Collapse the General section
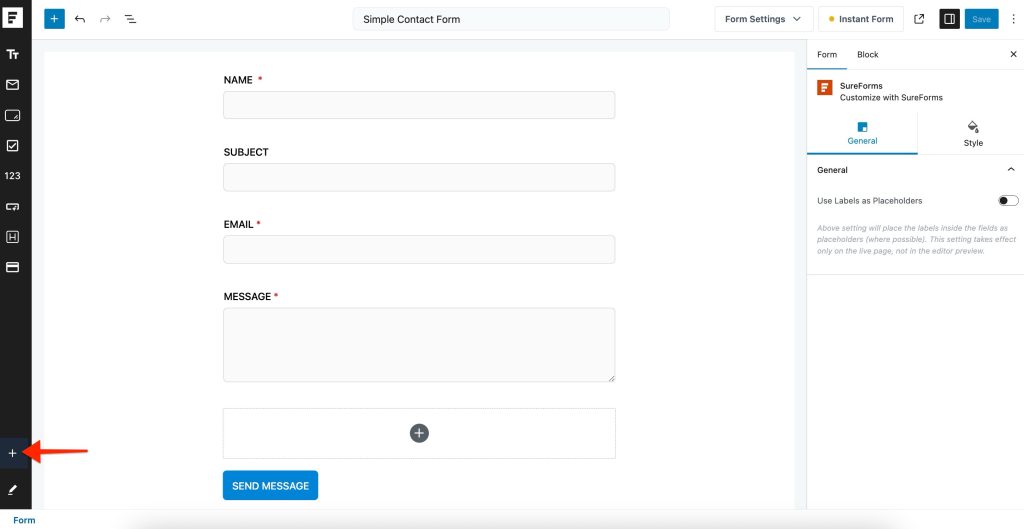This screenshot has width=1024, height=529. (1011, 170)
